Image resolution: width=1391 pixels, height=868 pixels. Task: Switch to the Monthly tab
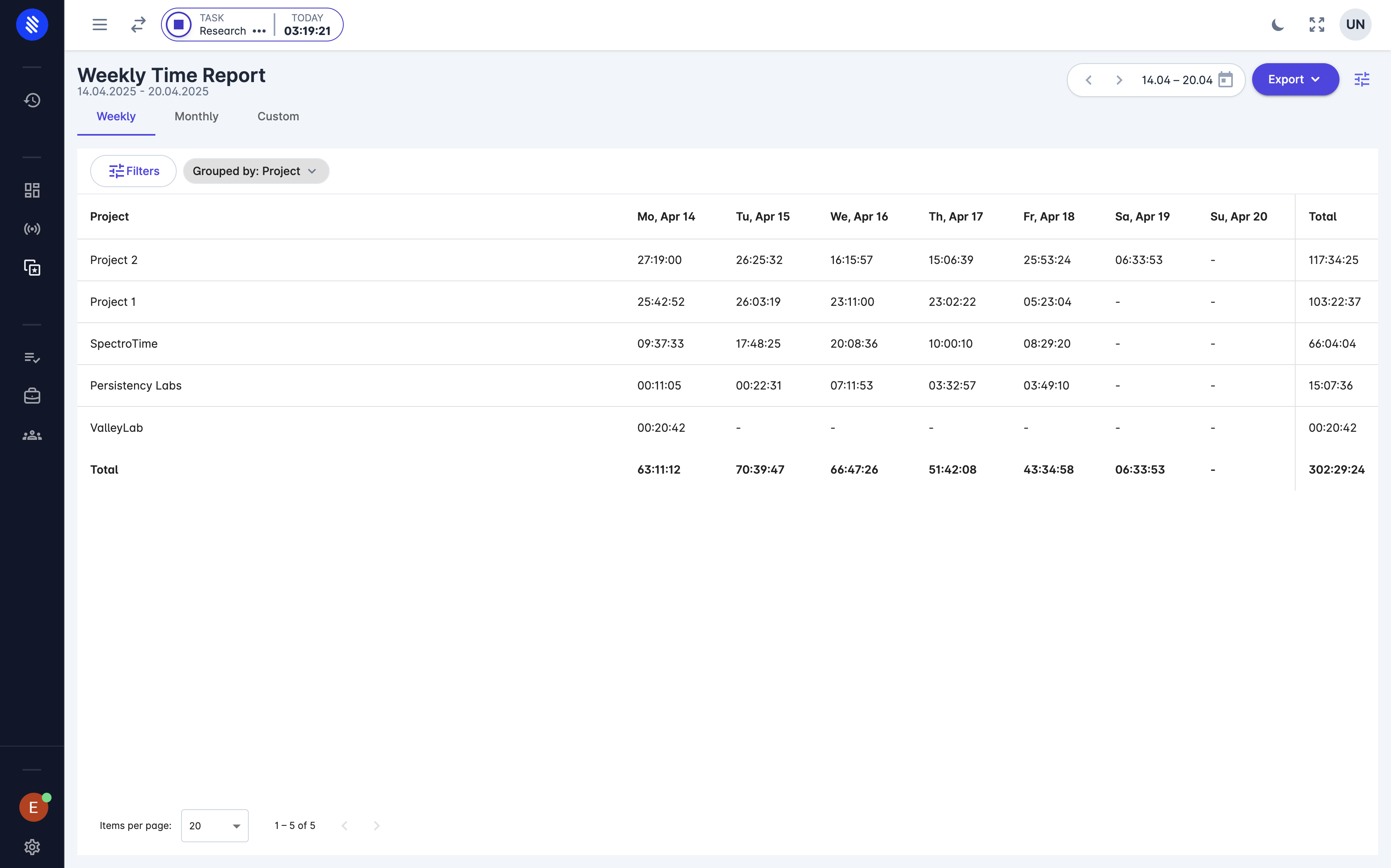click(196, 117)
